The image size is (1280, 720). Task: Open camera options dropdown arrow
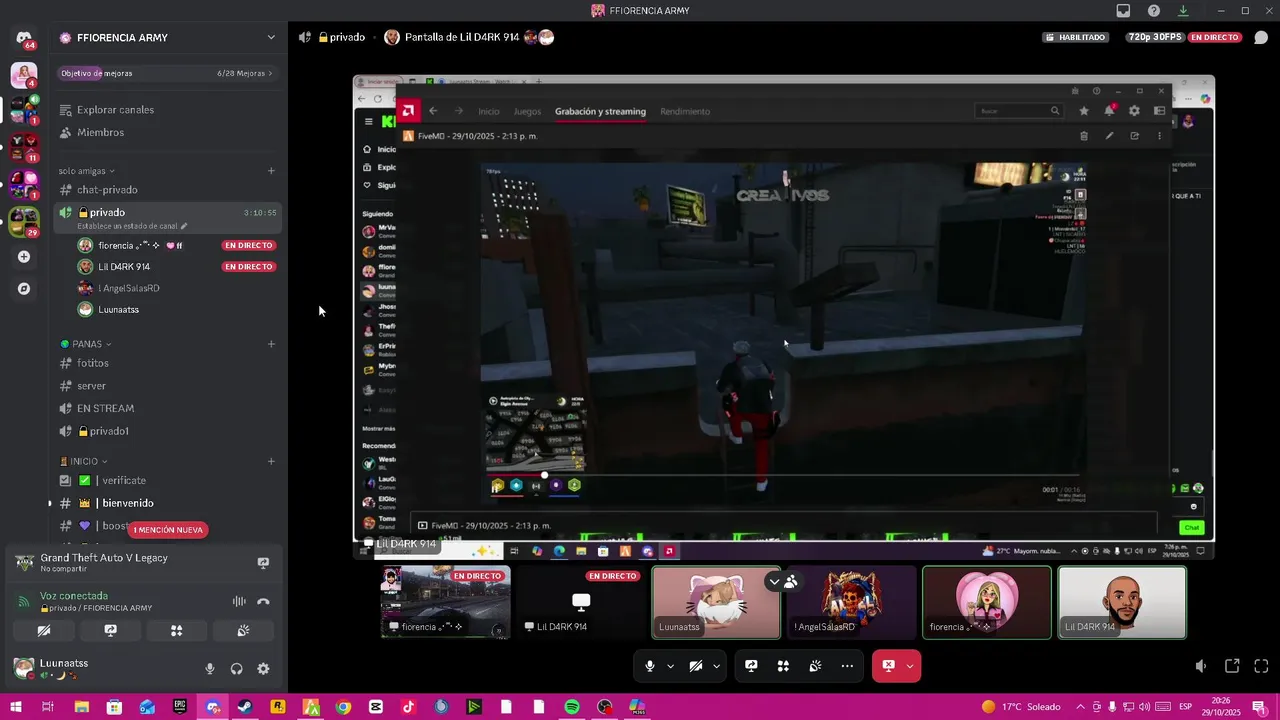716,666
